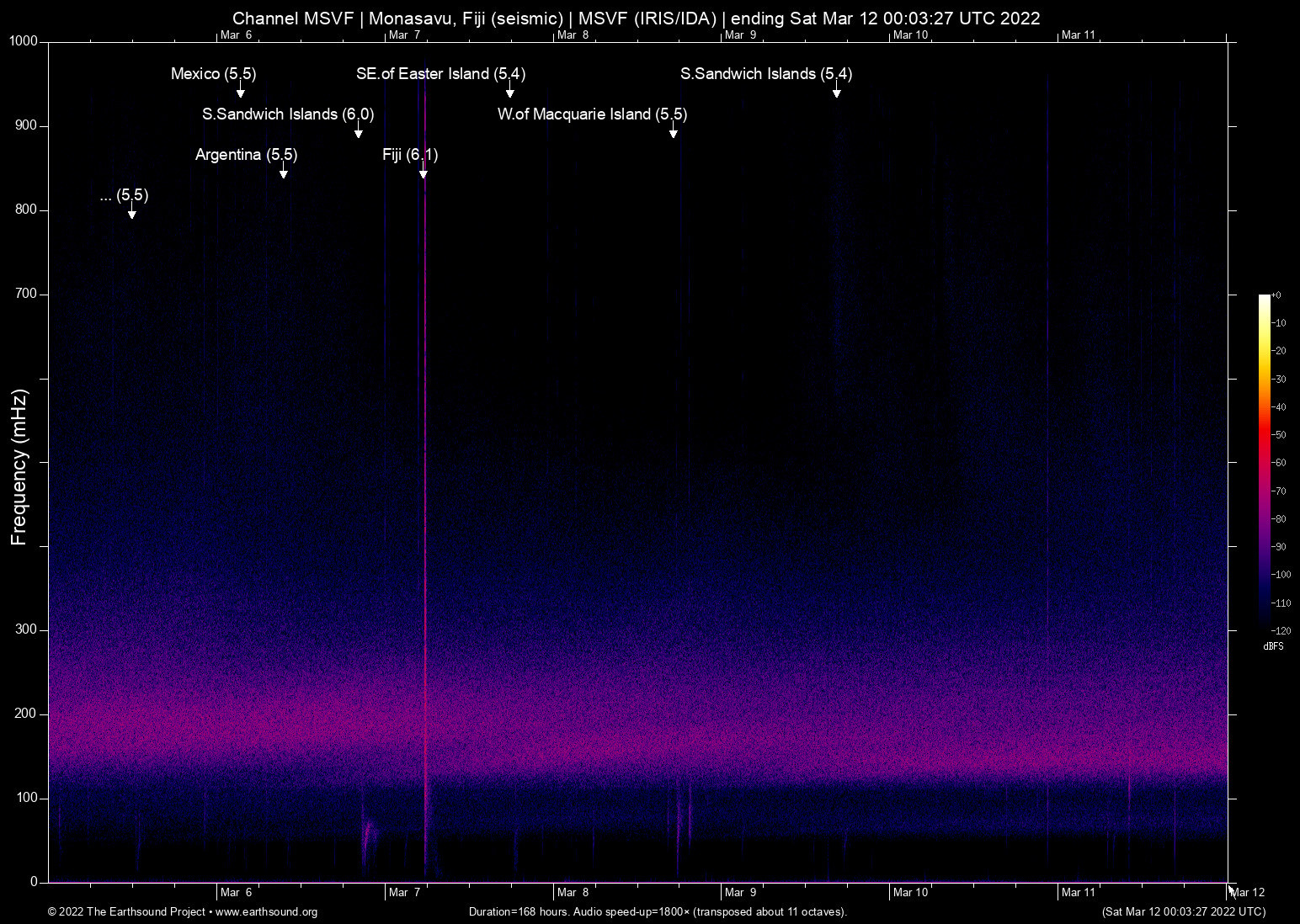1300x924 pixels.
Task: Click the '(Sat Mar 12 00:03:27 2022 UTC)' footer timestamp
Action: [x=1184, y=911]
